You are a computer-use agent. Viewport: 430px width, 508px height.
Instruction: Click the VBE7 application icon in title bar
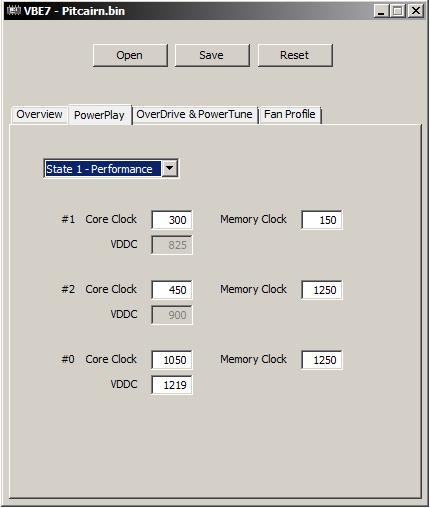(x=14, y=11)
